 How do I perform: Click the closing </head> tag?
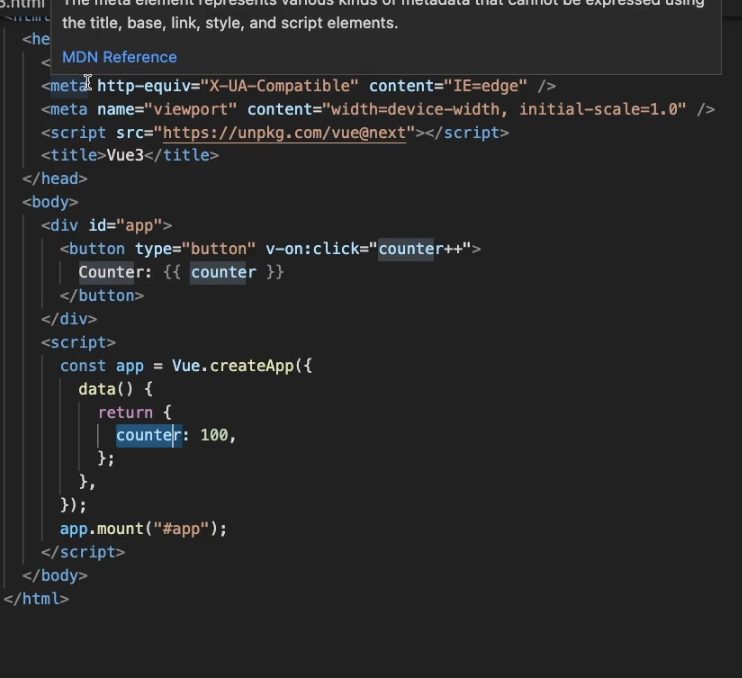pyautogui.click(x=55, y=179)
